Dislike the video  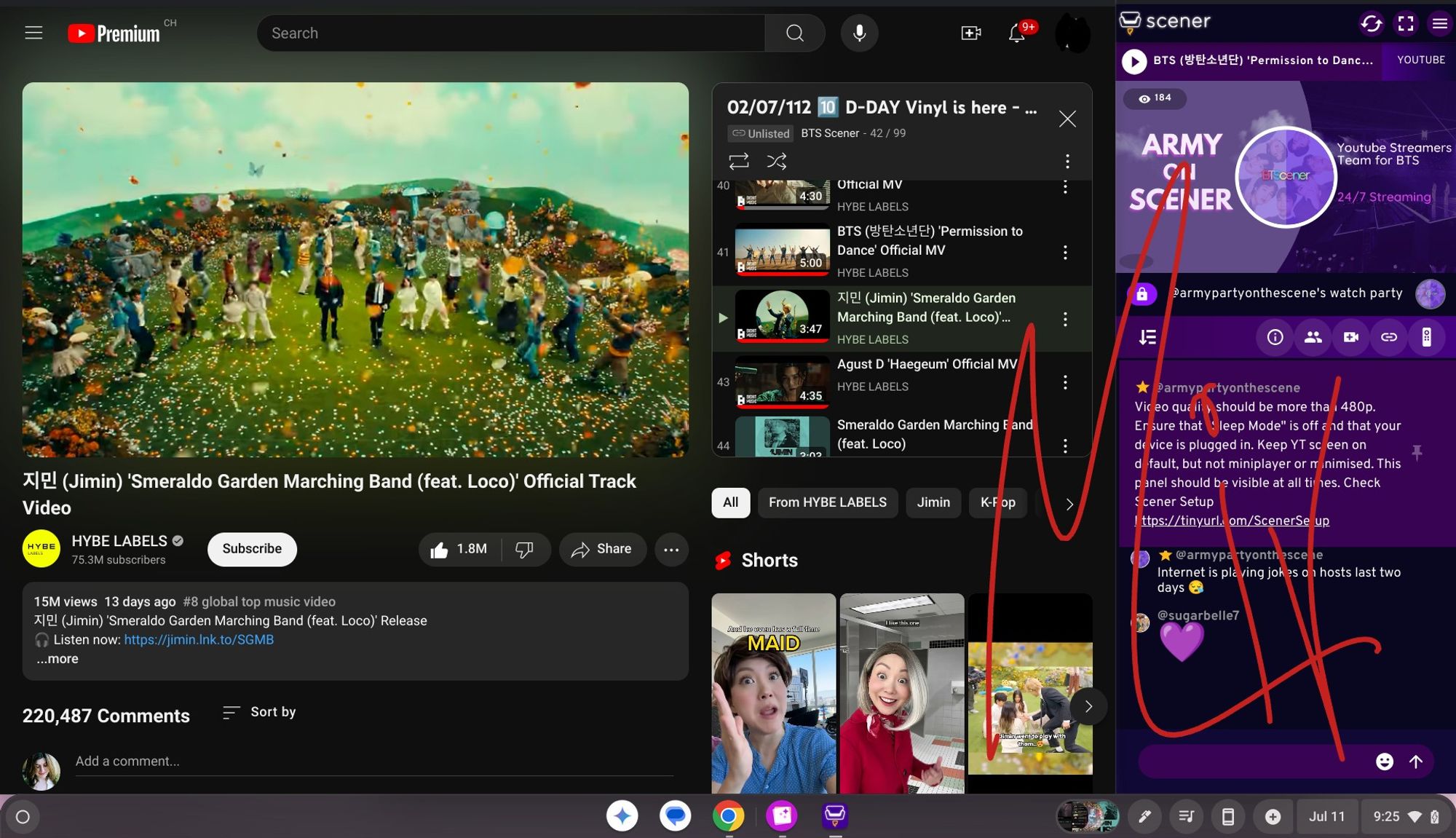point(525,549)
